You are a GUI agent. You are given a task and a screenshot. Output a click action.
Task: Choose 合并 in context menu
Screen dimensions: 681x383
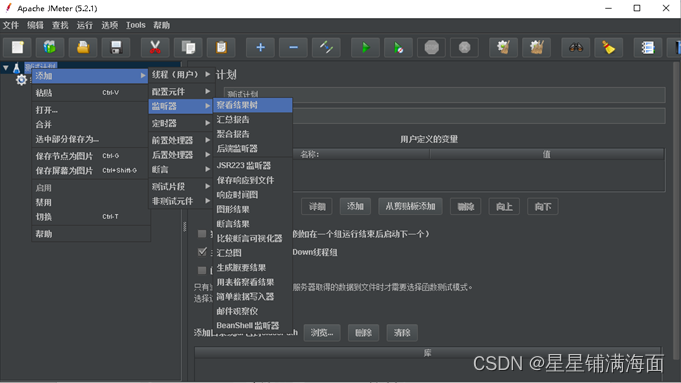[x=91, y=125]
